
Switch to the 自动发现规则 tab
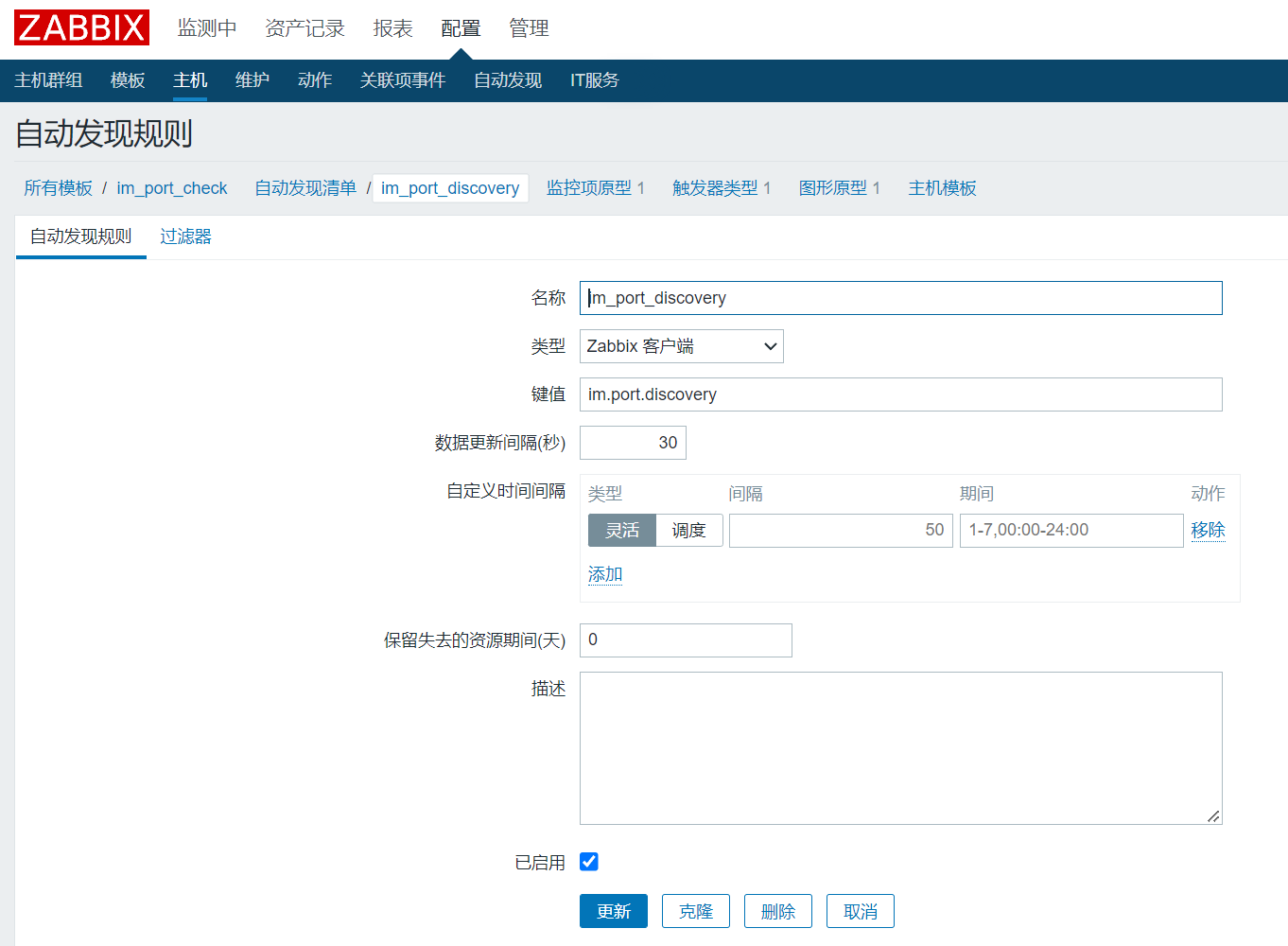tap(81, 236)
